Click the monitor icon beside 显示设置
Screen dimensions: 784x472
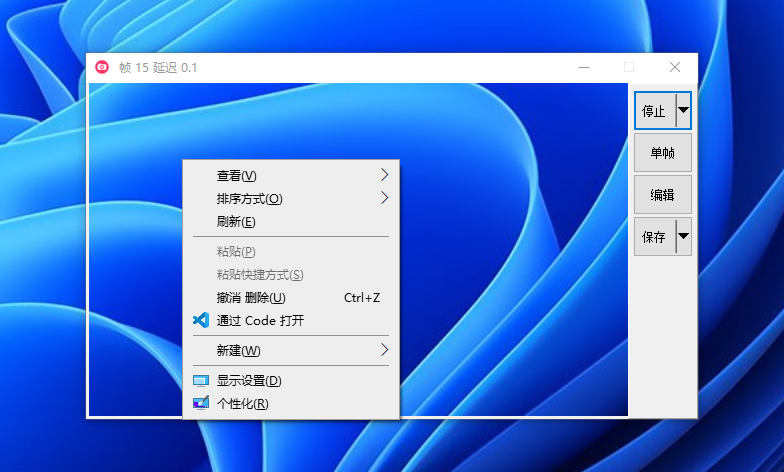pyautogui.click(x=201, y=381)
